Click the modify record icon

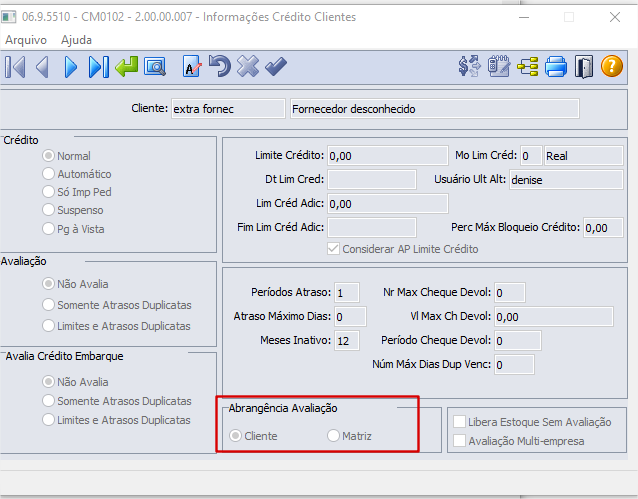(192, 66)
